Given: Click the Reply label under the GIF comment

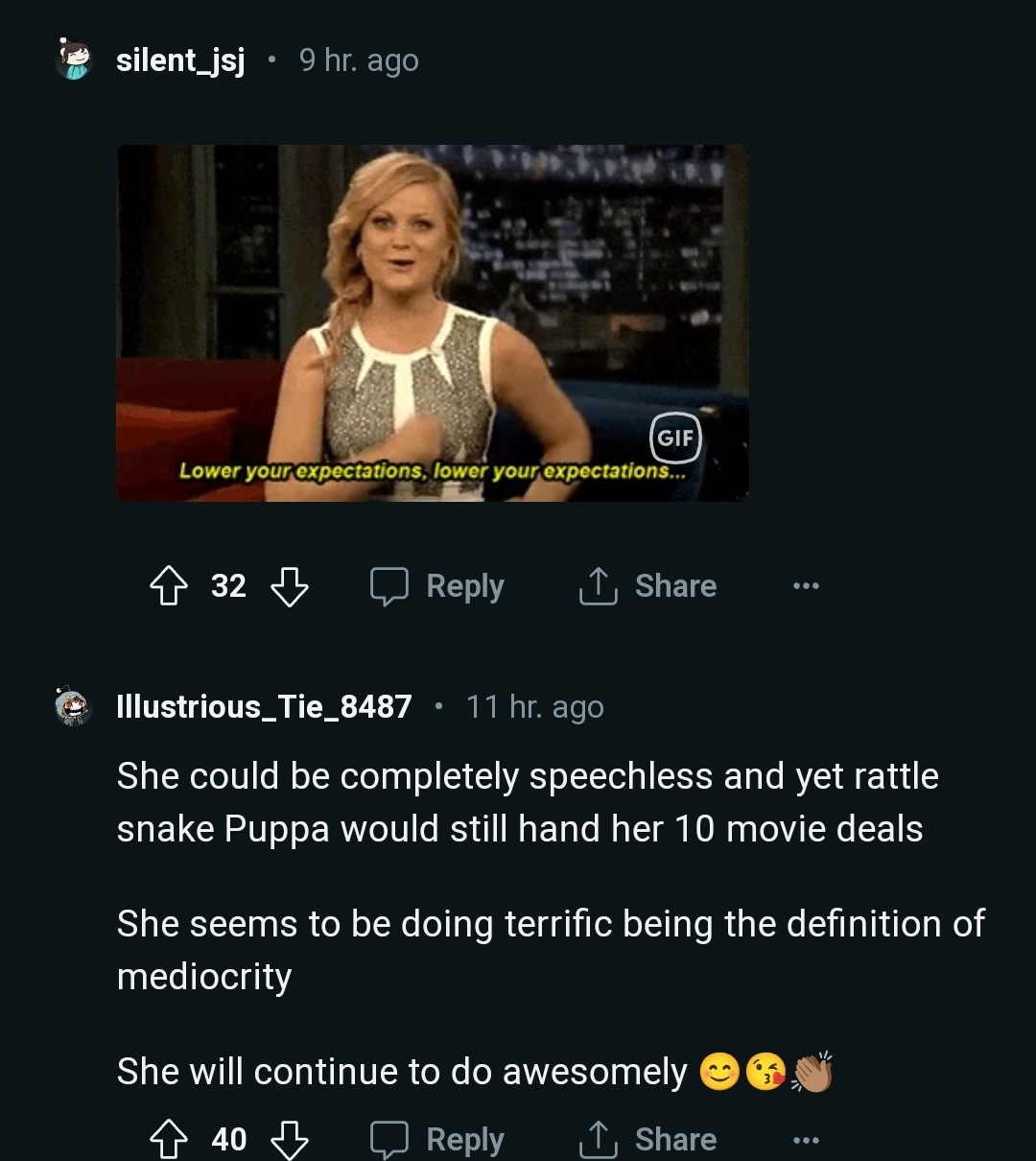Looking at the screenshot, I should click(x=465, y=585).
